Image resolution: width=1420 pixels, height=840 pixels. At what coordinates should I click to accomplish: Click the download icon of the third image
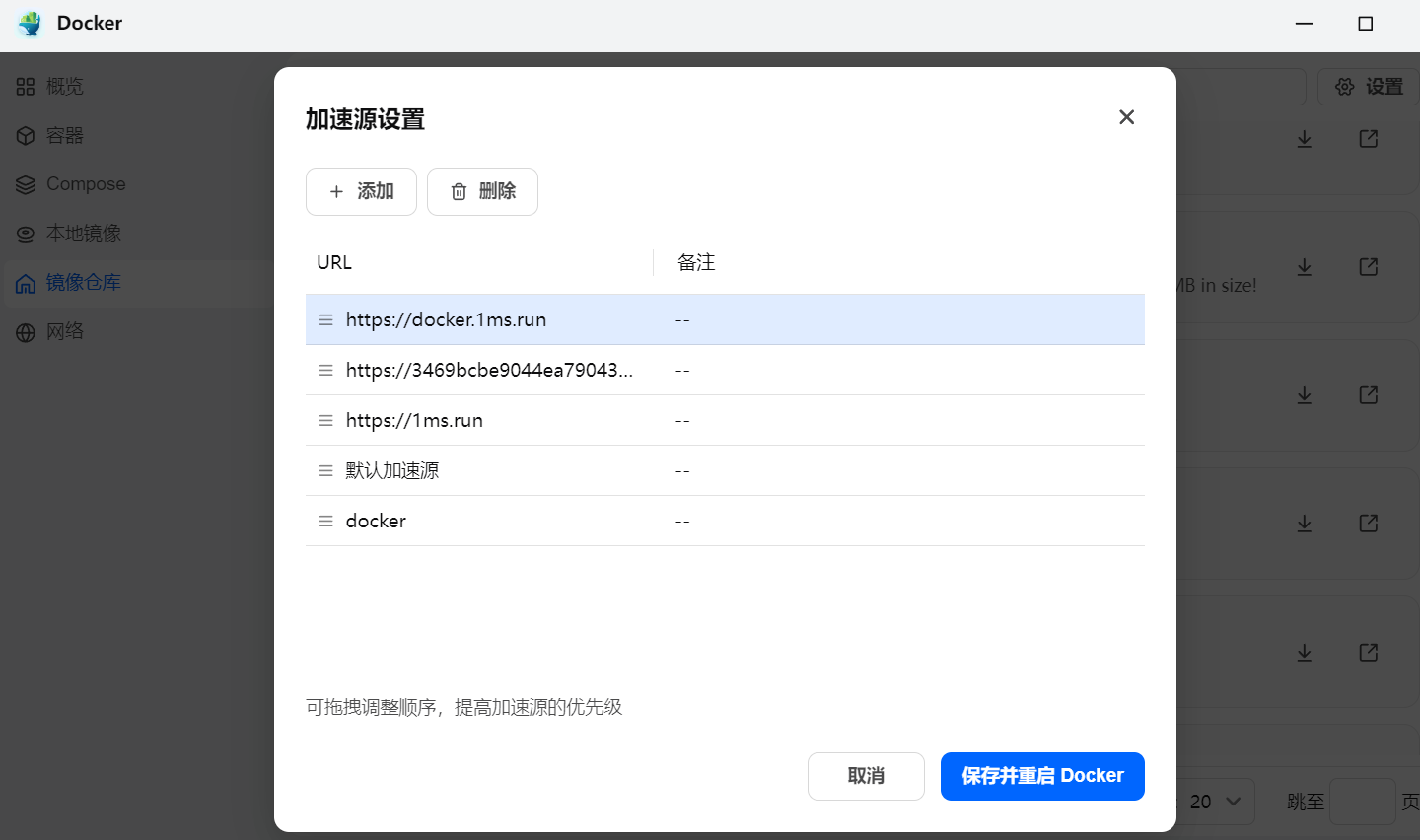(1304, 394)
